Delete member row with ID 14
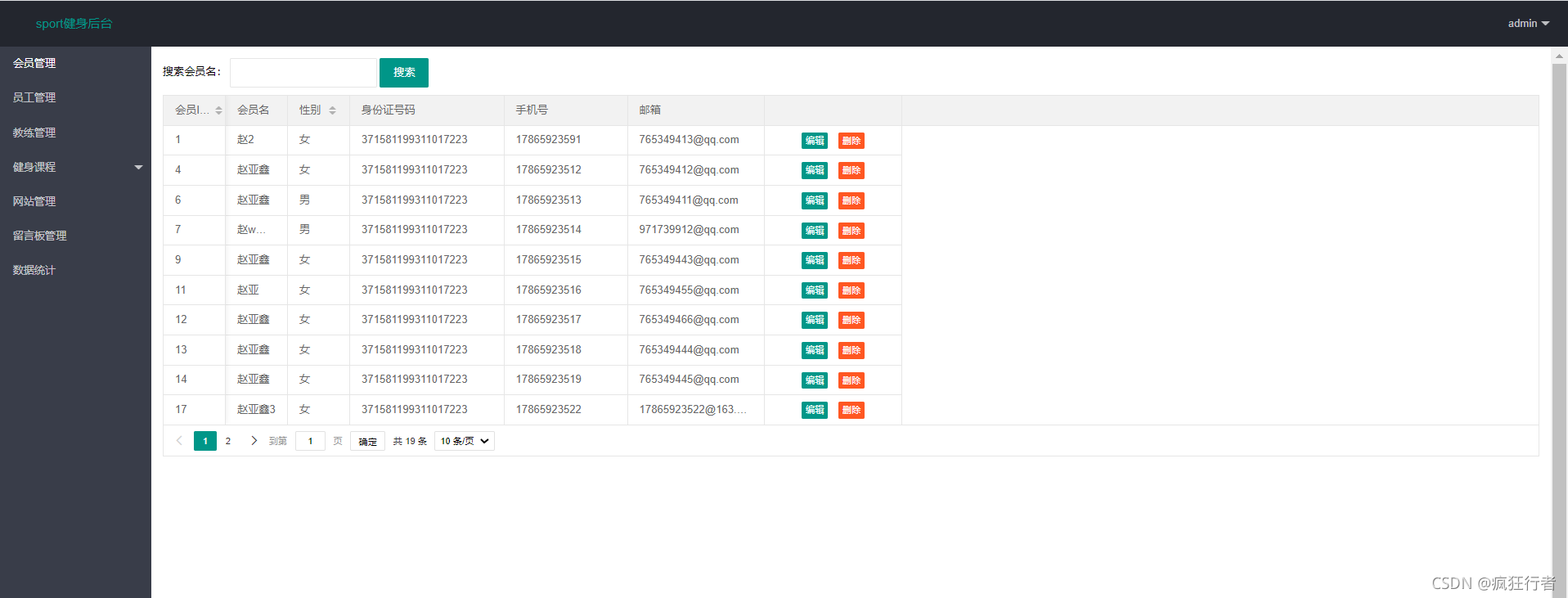This screenshot has width=1568, height=598. 851,380
